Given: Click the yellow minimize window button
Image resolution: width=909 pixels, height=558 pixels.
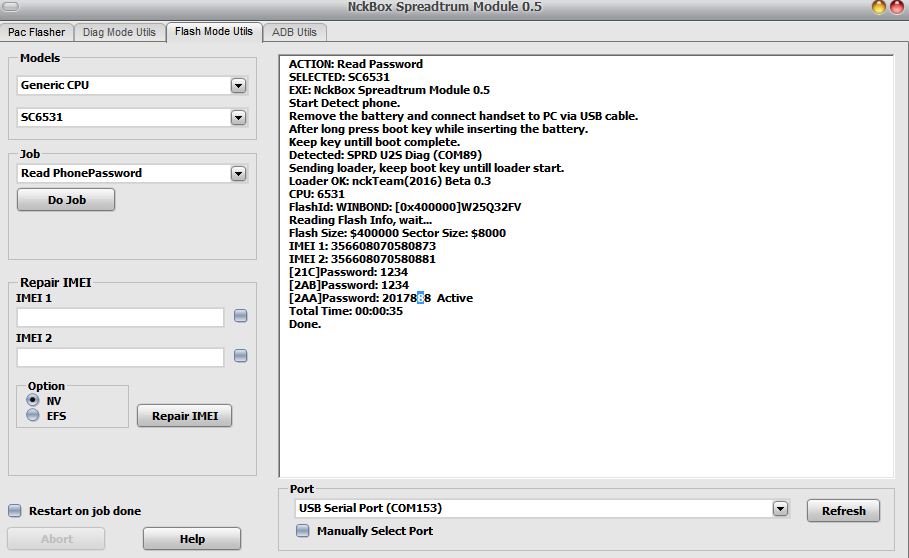Looking at the screenshot, I should click(x=879, y=7).
